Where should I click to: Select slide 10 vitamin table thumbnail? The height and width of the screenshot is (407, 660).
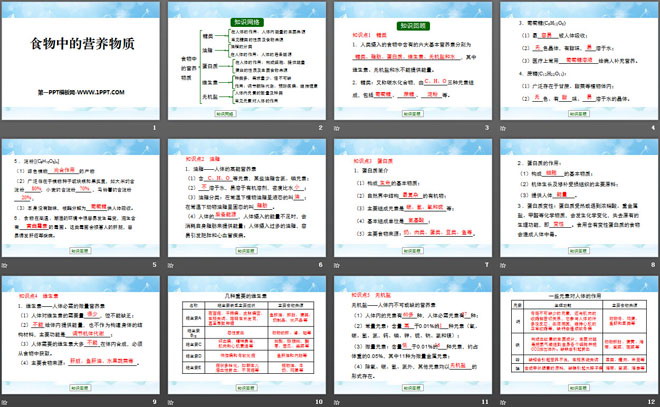click(x=247, y=335)
